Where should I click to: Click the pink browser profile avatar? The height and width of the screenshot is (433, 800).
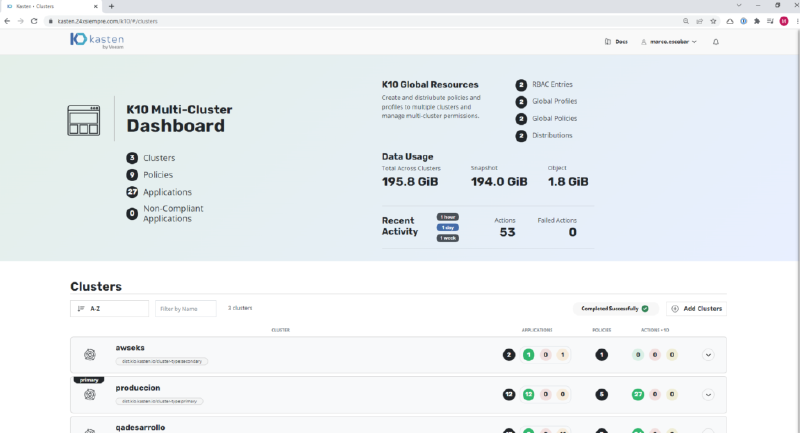[x=784, y=21]
